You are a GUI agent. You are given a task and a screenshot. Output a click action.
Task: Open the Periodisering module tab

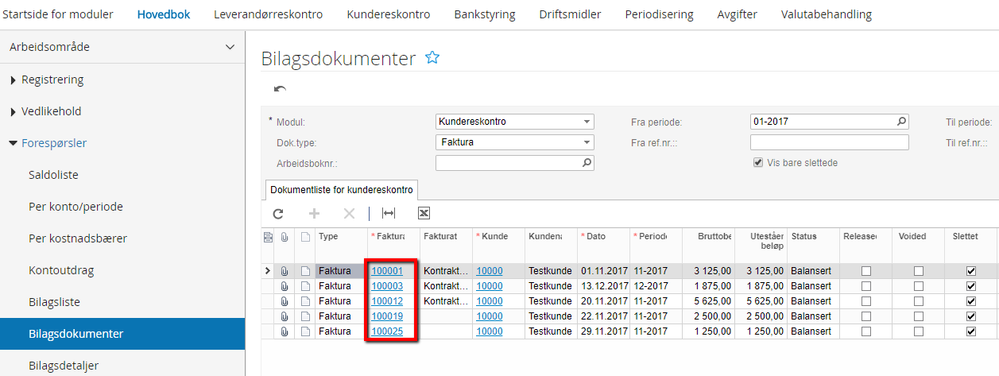pyautogui.click(x=659, y=14)
